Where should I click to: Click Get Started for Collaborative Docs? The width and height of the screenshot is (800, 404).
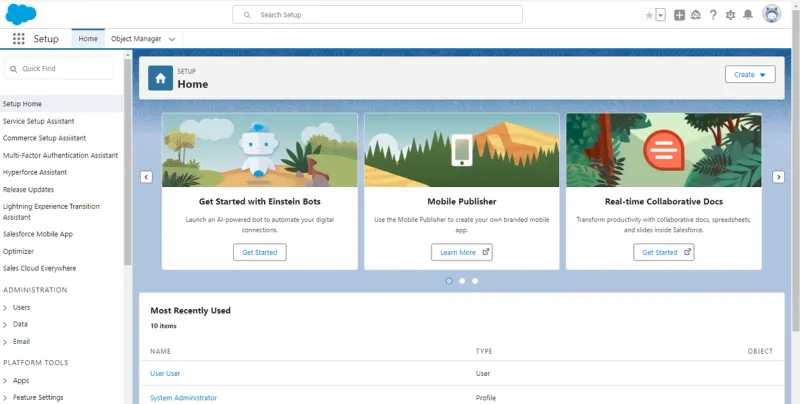(x=664, y=252)
